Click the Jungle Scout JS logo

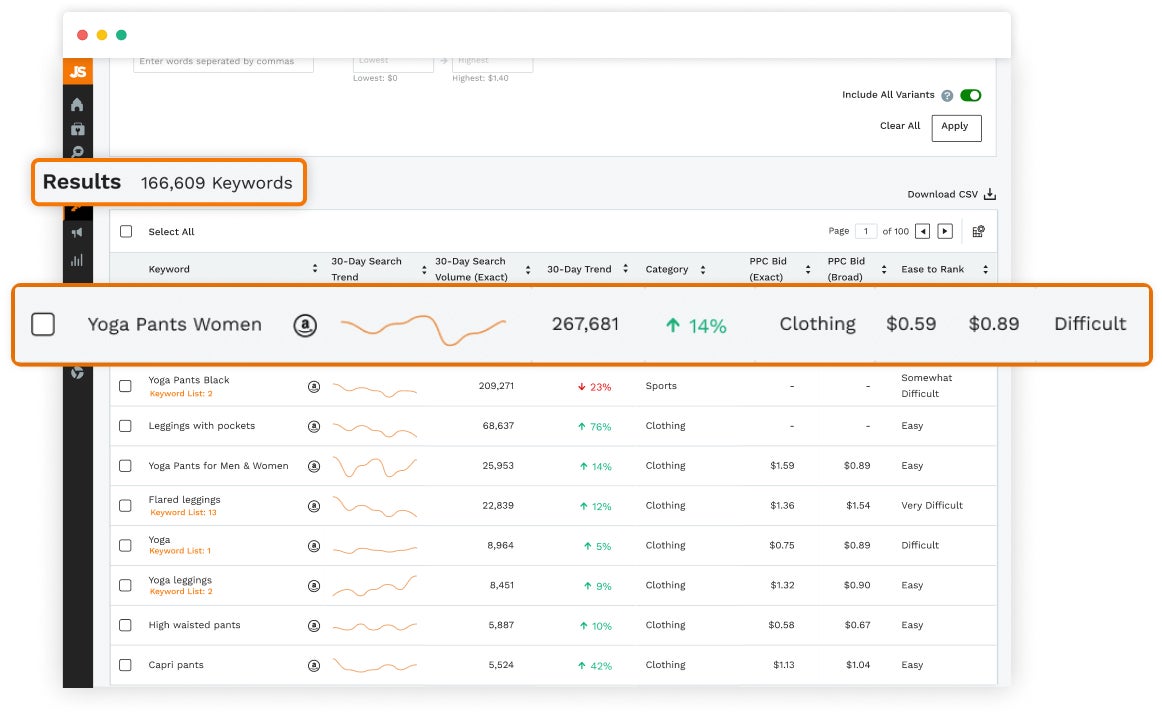(x=78, y=72)
